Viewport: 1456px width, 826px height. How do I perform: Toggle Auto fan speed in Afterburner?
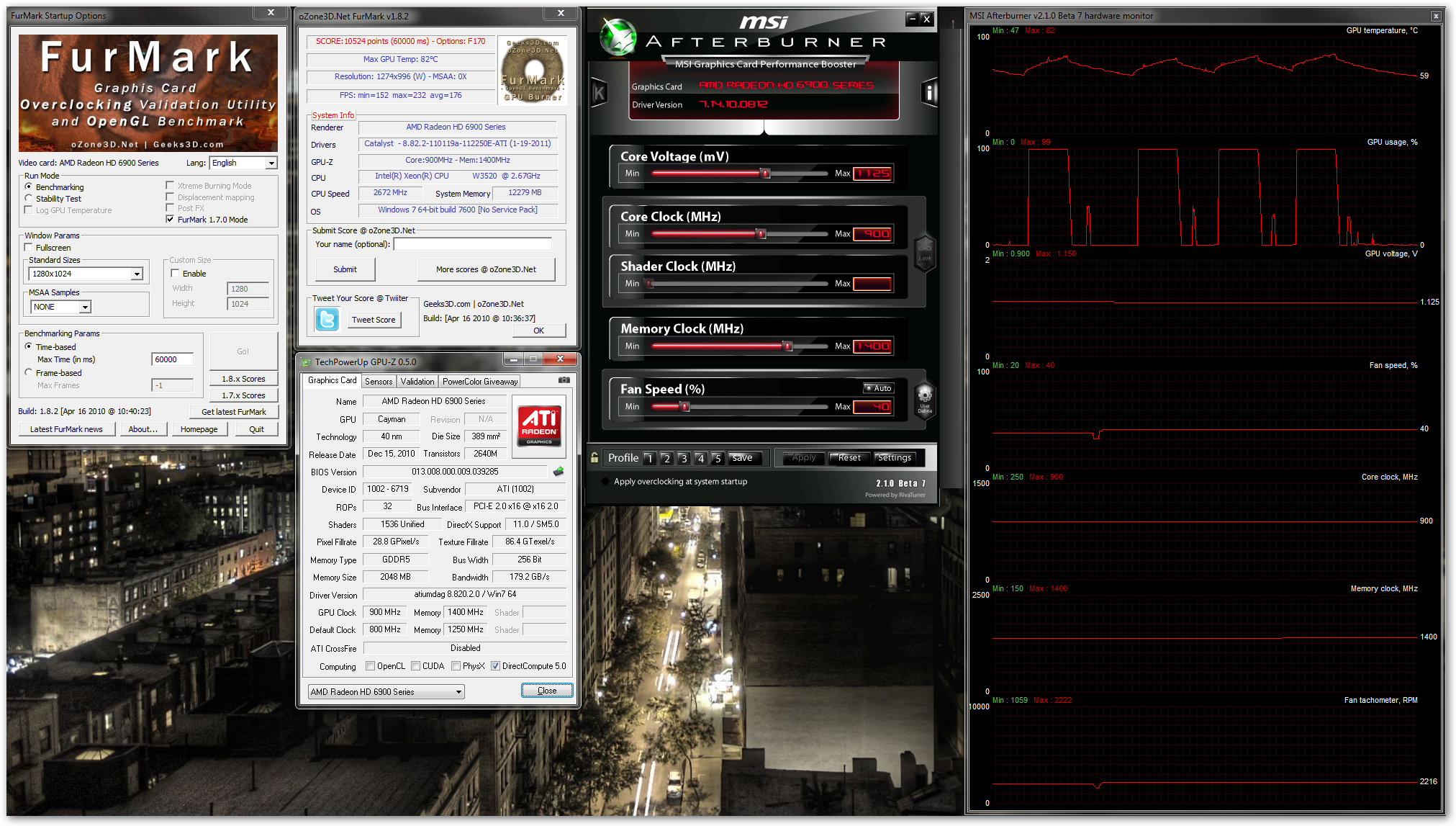point(878,388)
